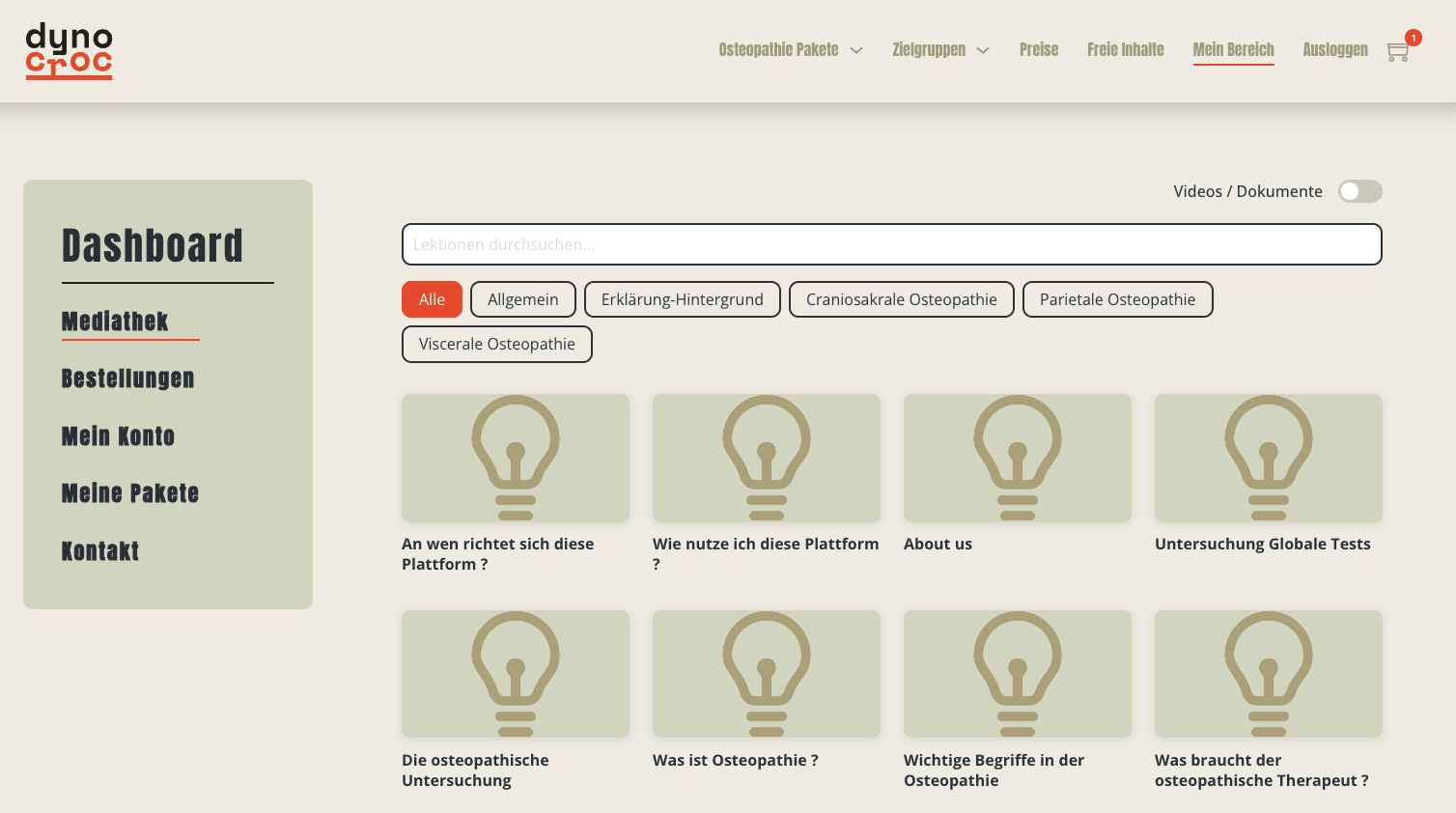
Task: Open 'Was ist Osteopathie ?' lightbulb thumbnail
Action: click(766, 674)
